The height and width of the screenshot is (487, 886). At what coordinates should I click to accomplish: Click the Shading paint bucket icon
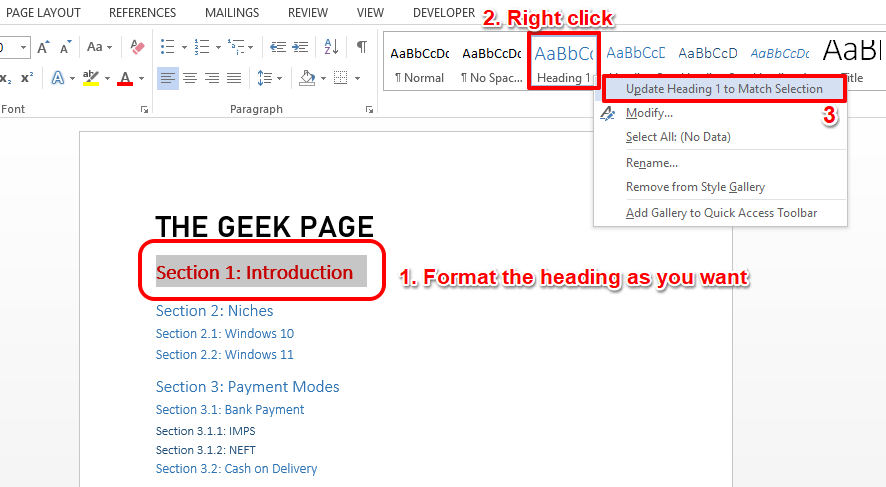(x=307, y=78)
